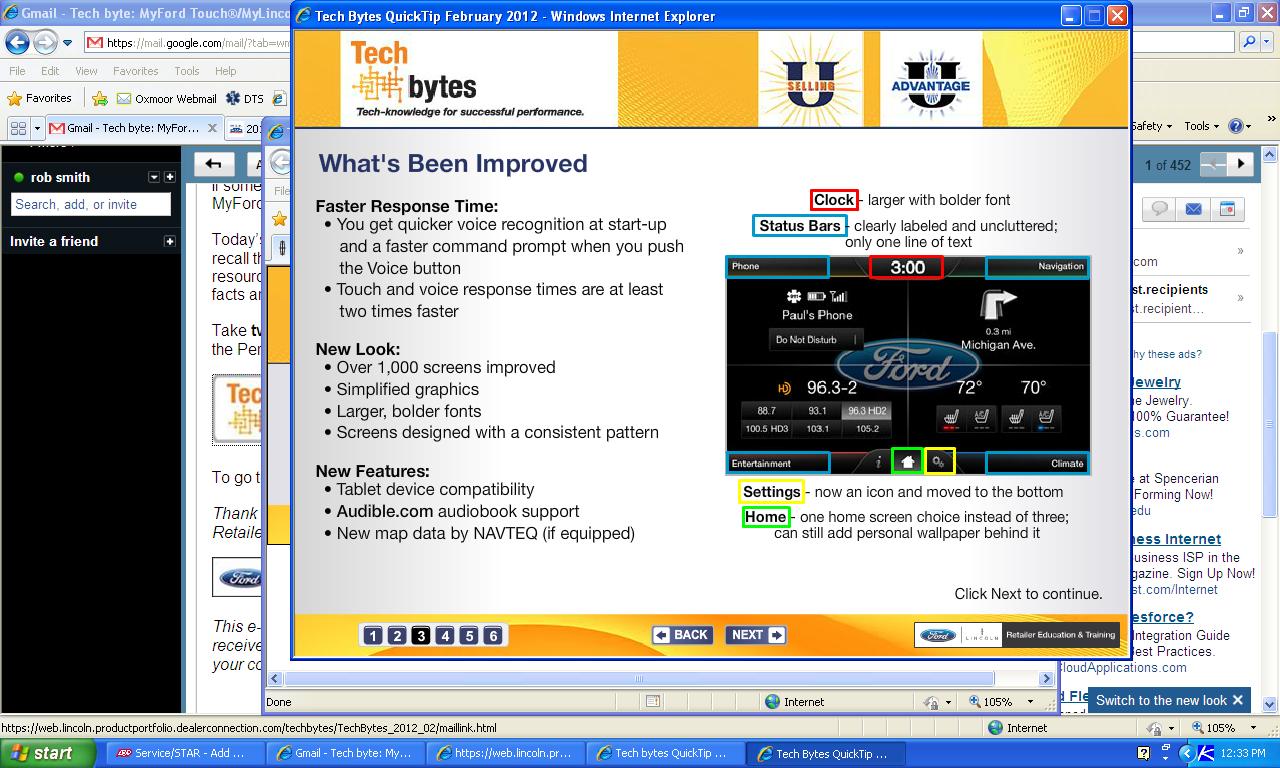Click plus icon beside rob smith
The height and width of the screenshot is (768, 1280).
170,177
